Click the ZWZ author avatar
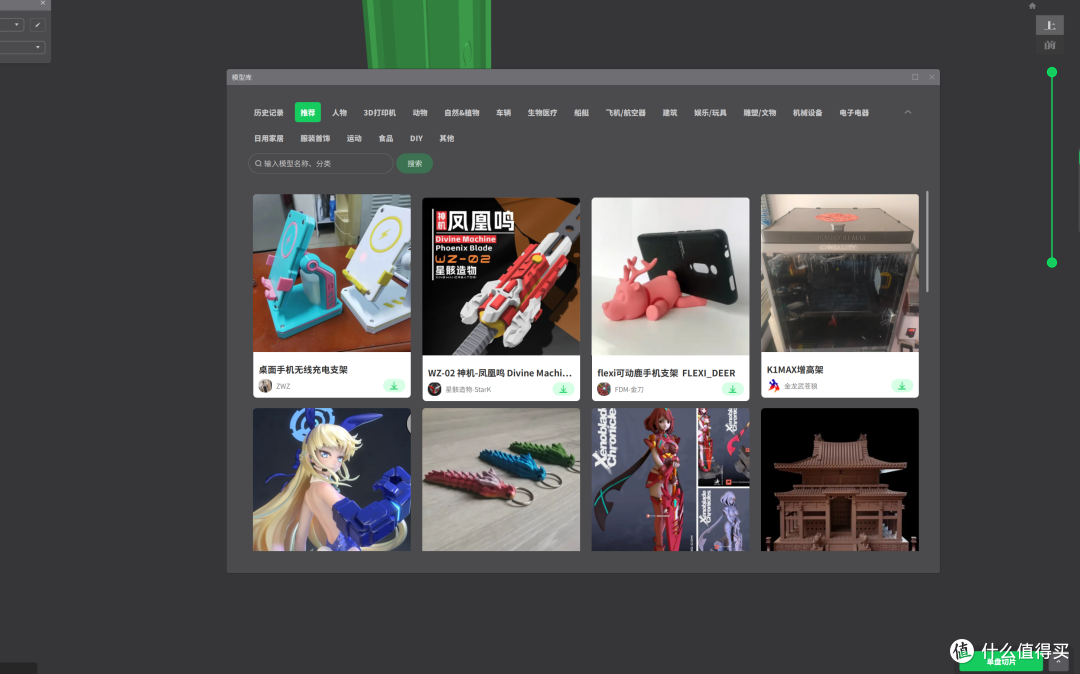 265,386
